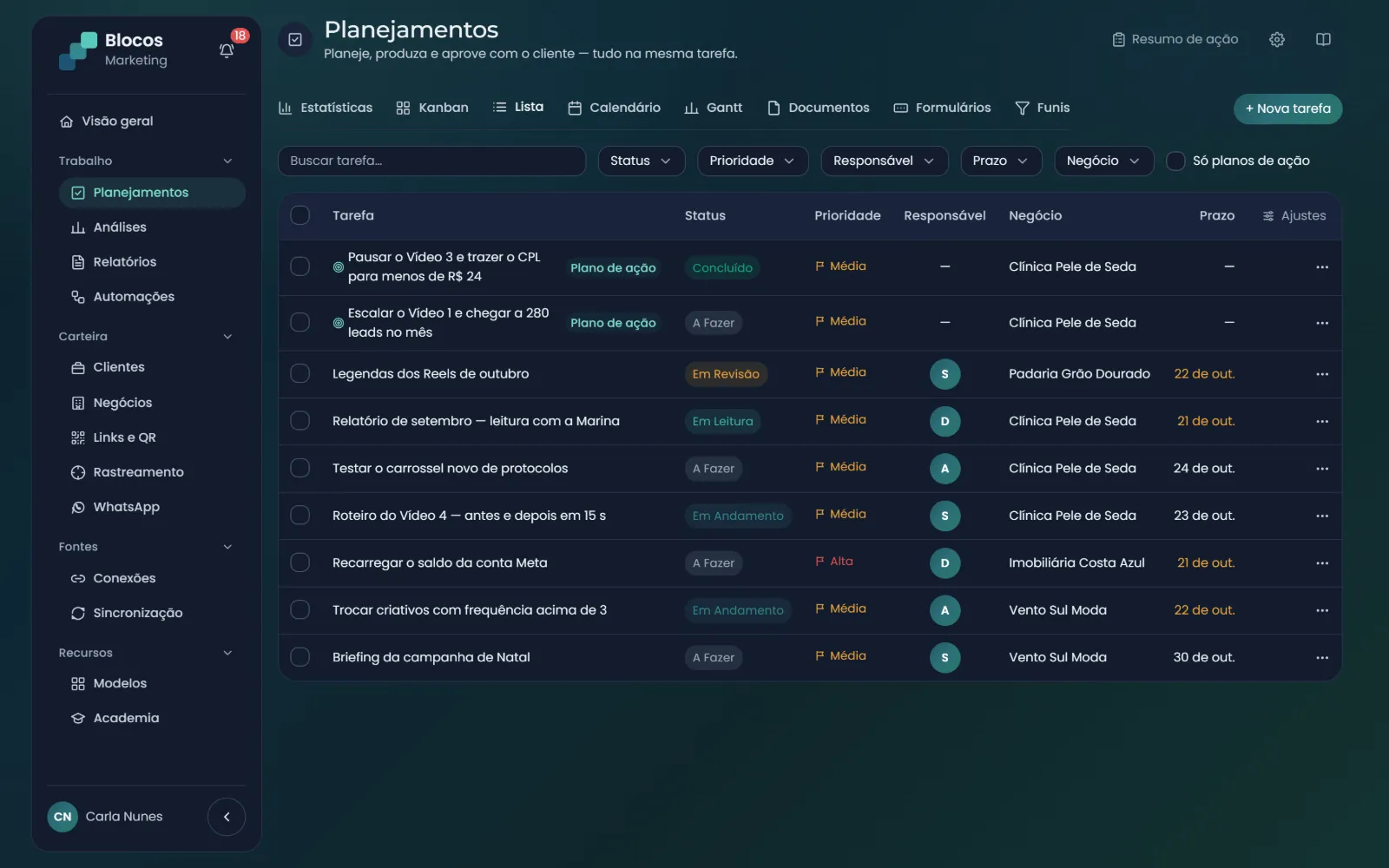Enable Só planos de ação filter
Screen dimensions: 1389x868
pos(1175,161)
